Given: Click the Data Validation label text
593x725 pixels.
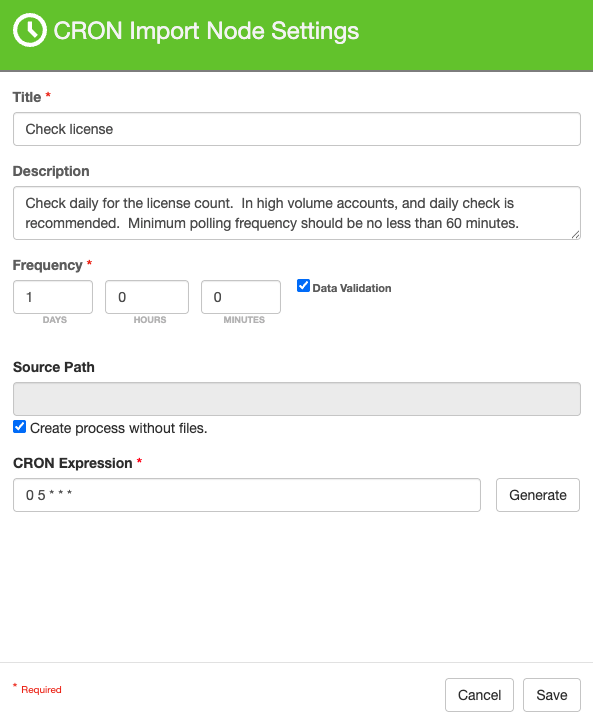Looking at the screenshot, I should click(x=352, y=288).
